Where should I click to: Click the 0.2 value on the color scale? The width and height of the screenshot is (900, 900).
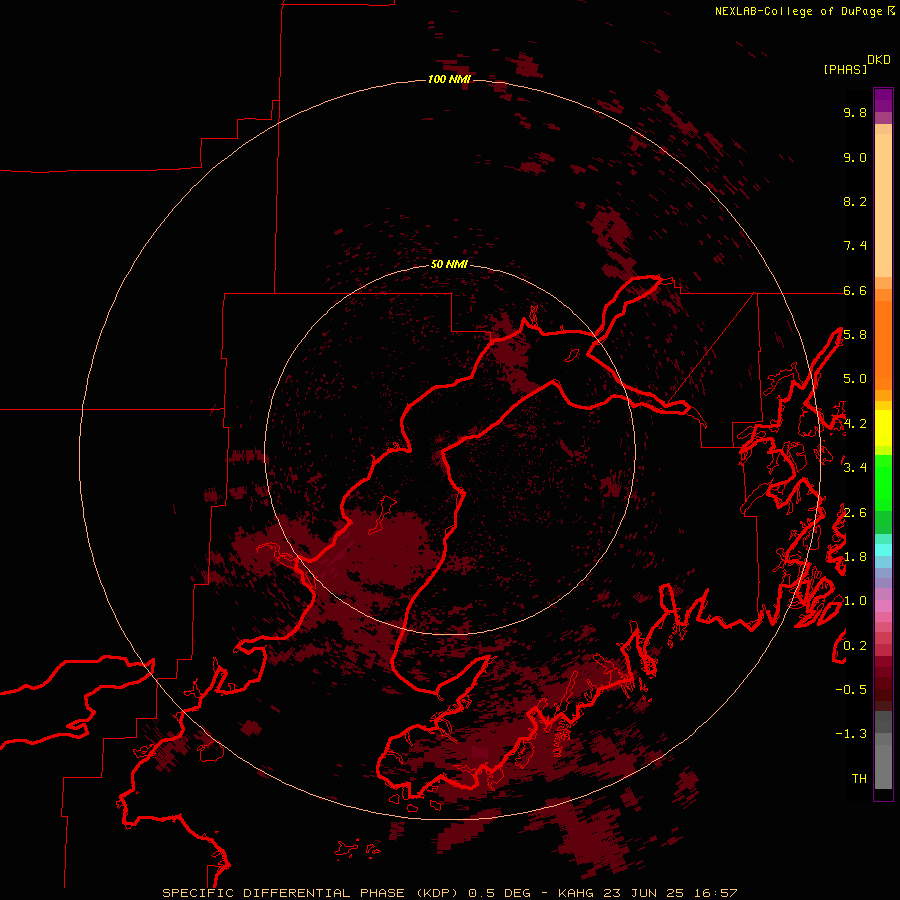(x=855, y=646)
